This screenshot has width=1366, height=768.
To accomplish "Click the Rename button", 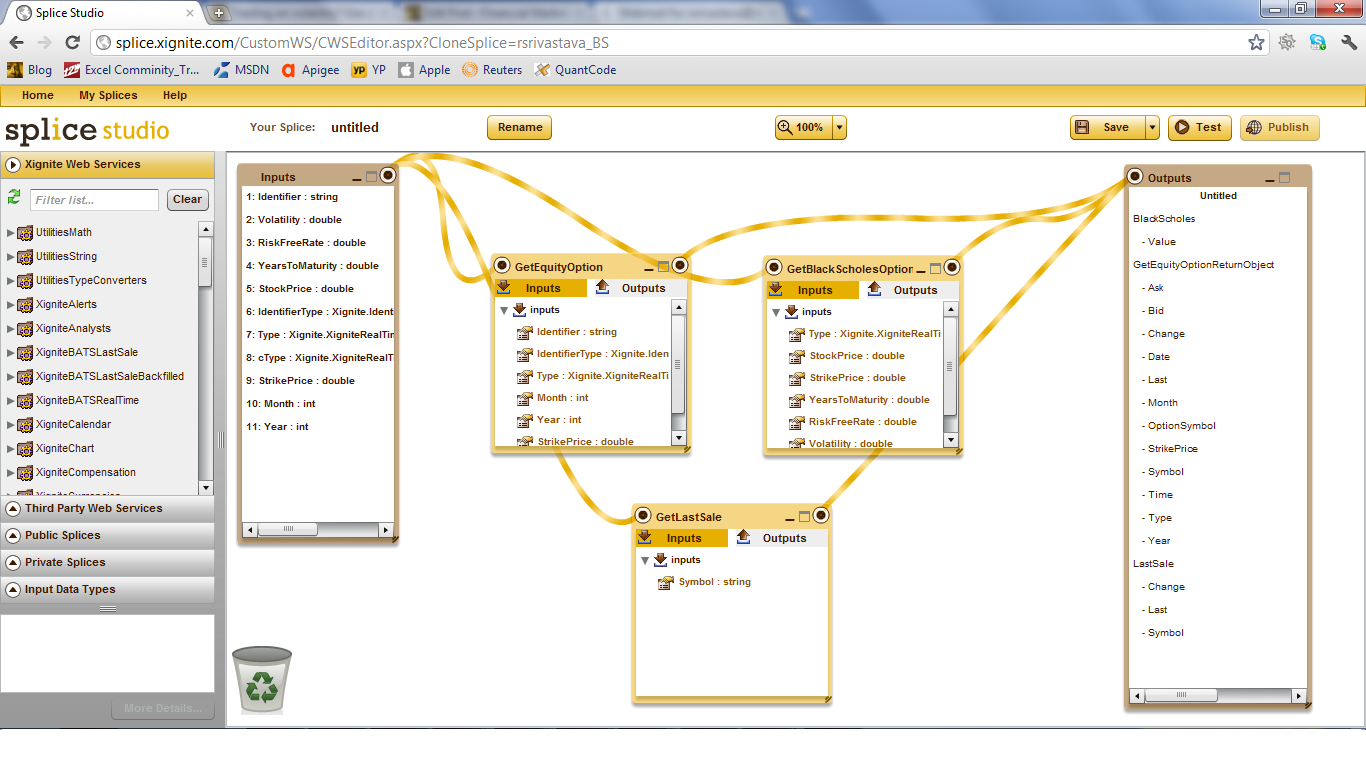I will click(x=520, y=127).
